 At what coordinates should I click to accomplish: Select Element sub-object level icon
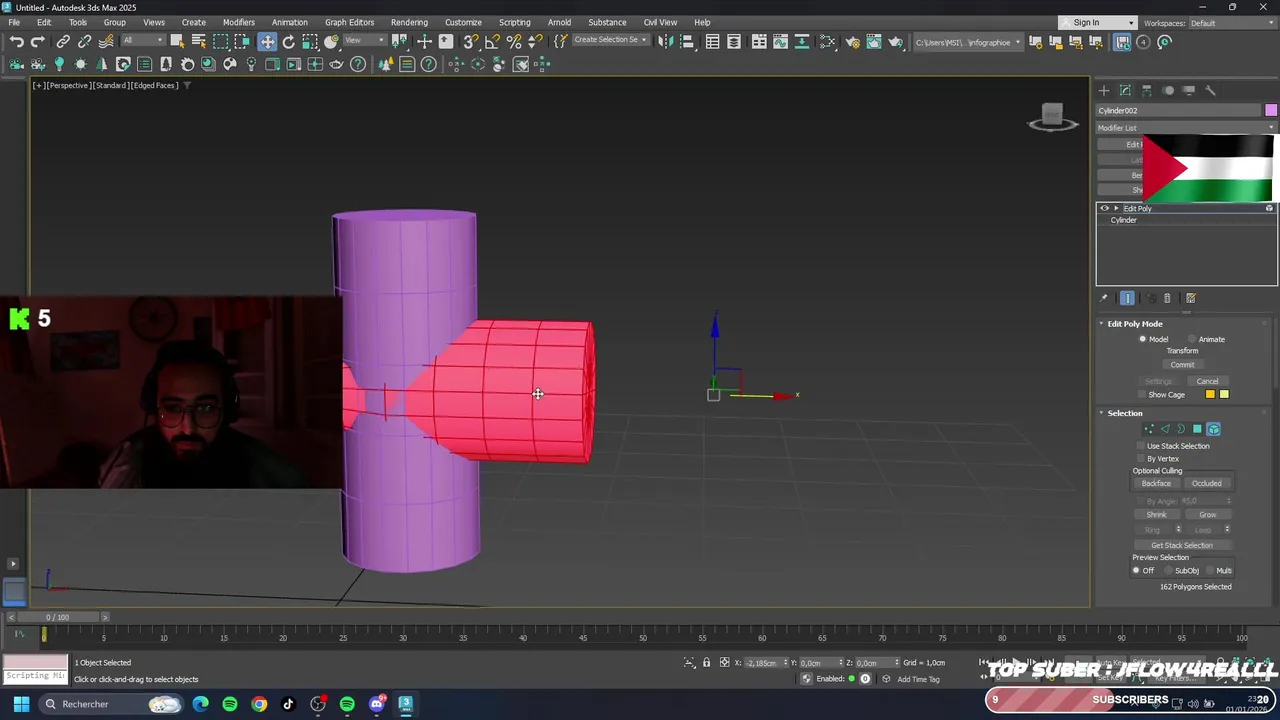point(1213,429)
